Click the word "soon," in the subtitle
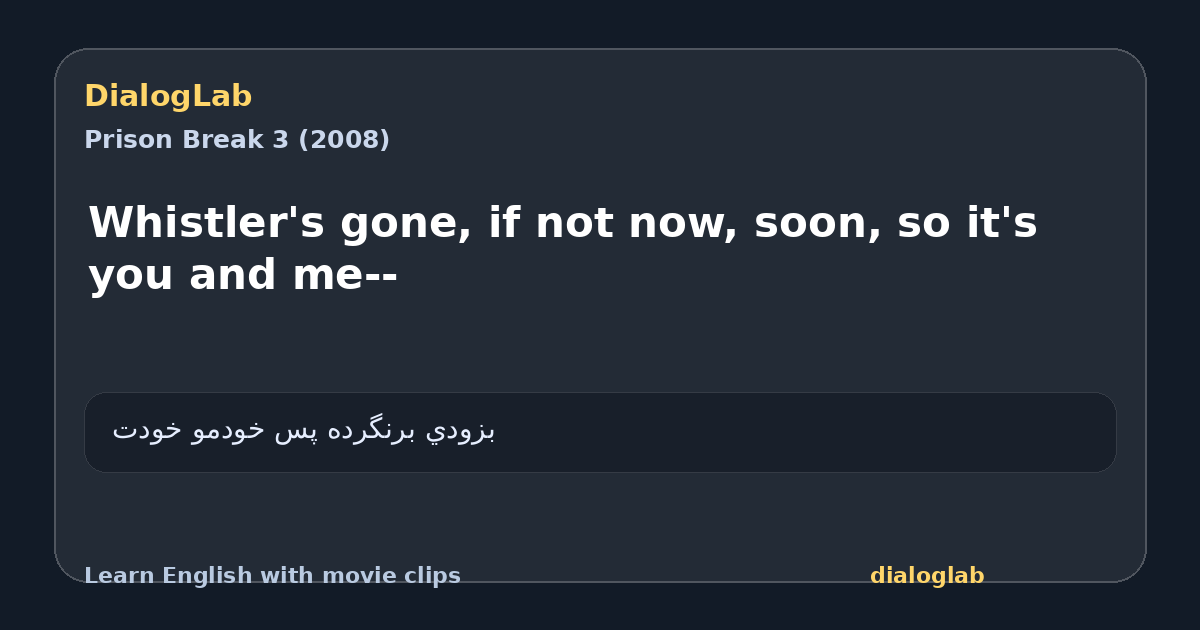Image resolution: width=1200 pixels, height=630 pixels. point(818,225)
